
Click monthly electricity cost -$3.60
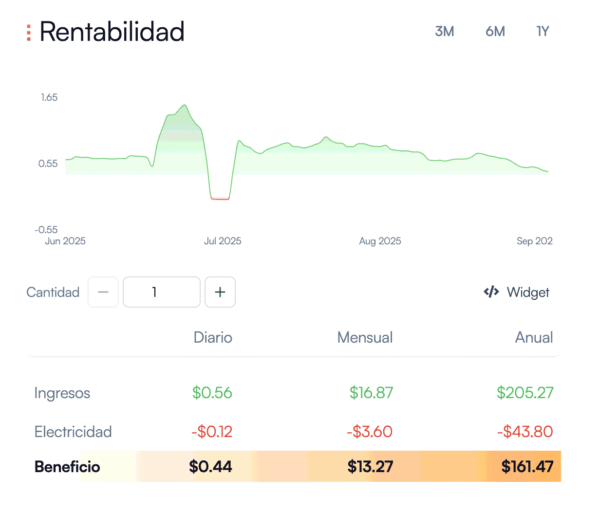(x=370, y=432)
